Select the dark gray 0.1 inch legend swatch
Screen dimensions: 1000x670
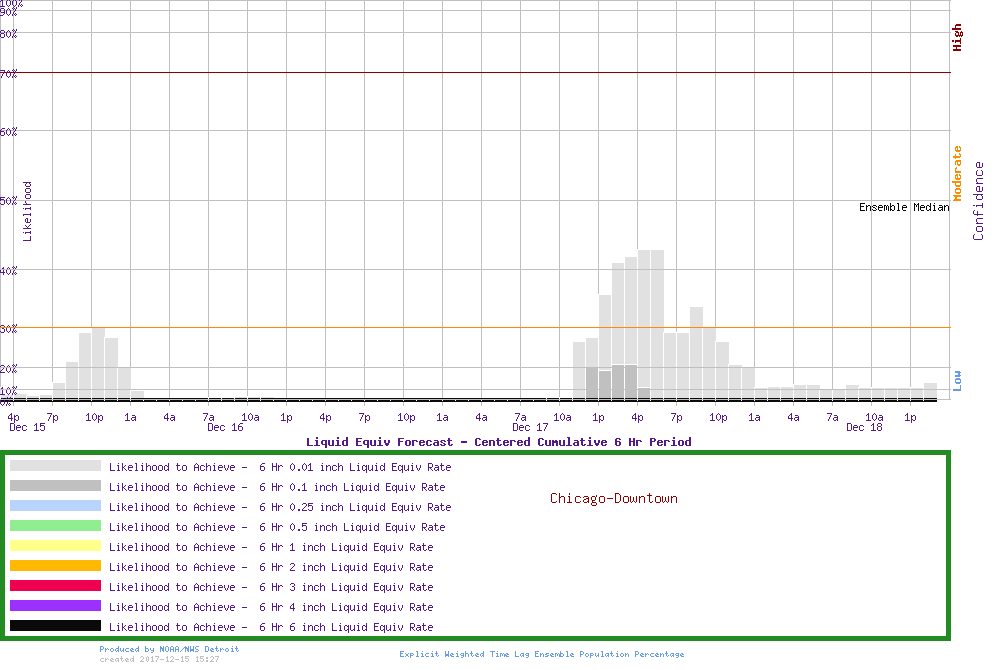[x=55, y=486]
